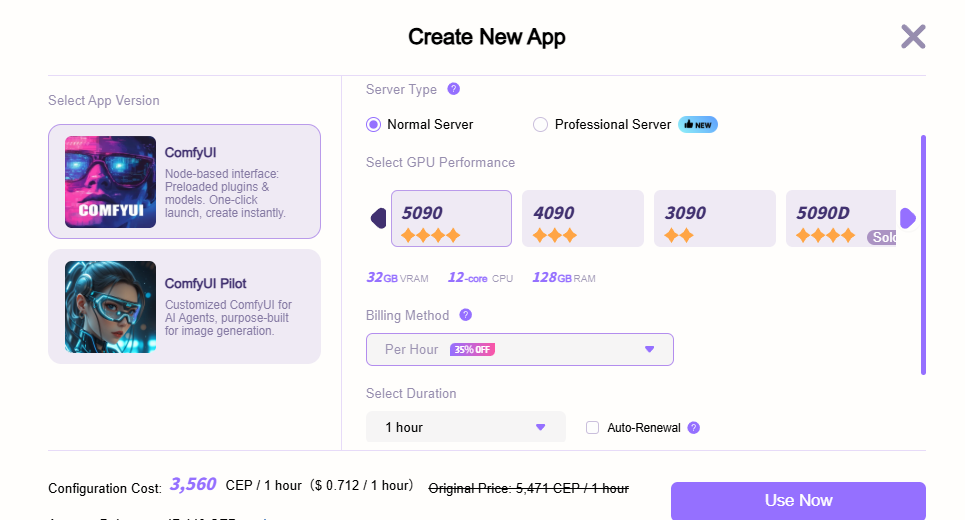Pick the 5090D GPU card

[x=840, y=219]
